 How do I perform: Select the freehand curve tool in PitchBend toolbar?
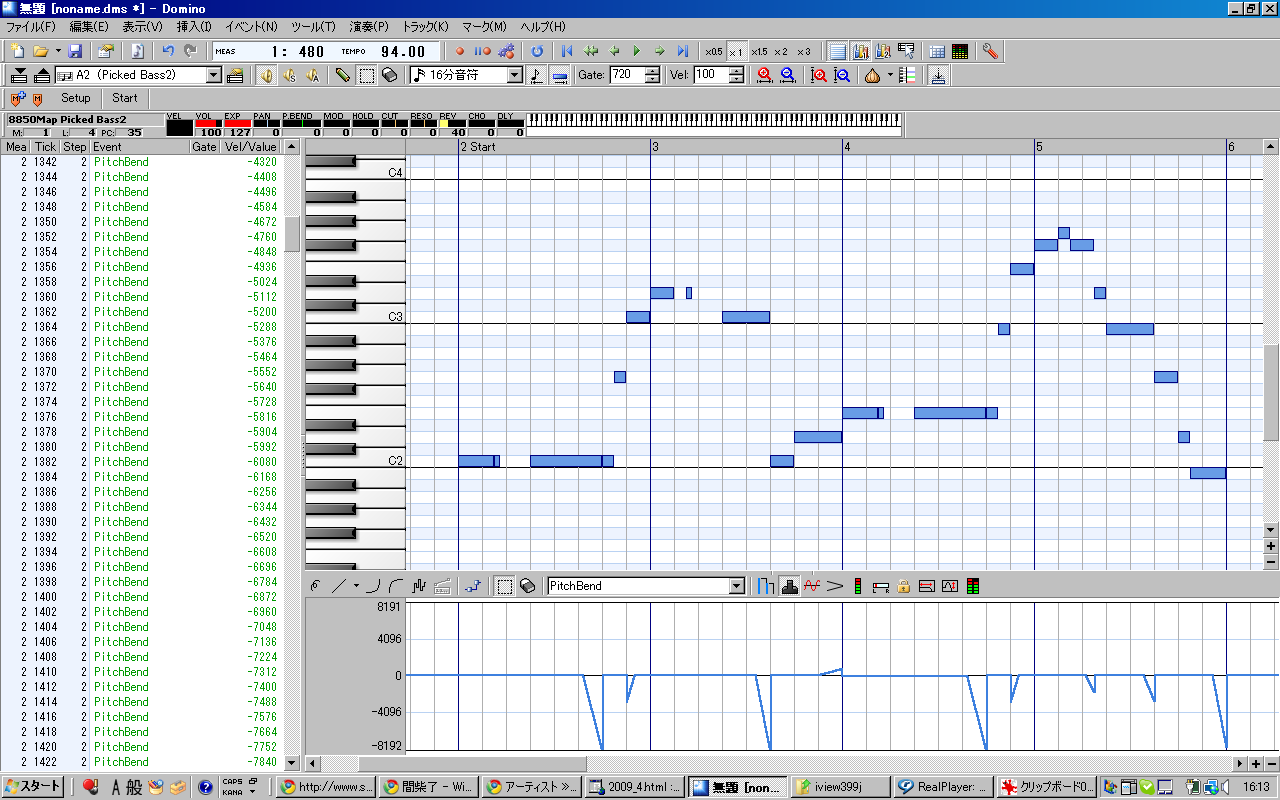click(315, 586)
